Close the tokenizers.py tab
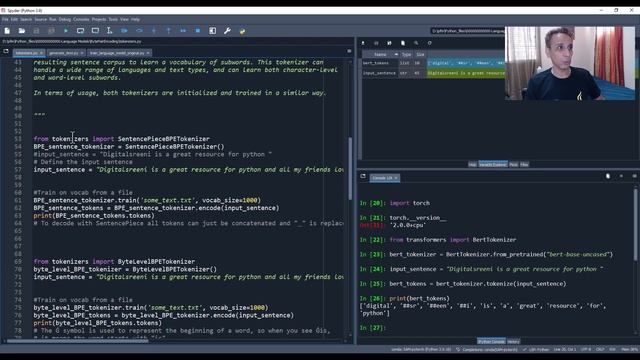 coord(41,53)
